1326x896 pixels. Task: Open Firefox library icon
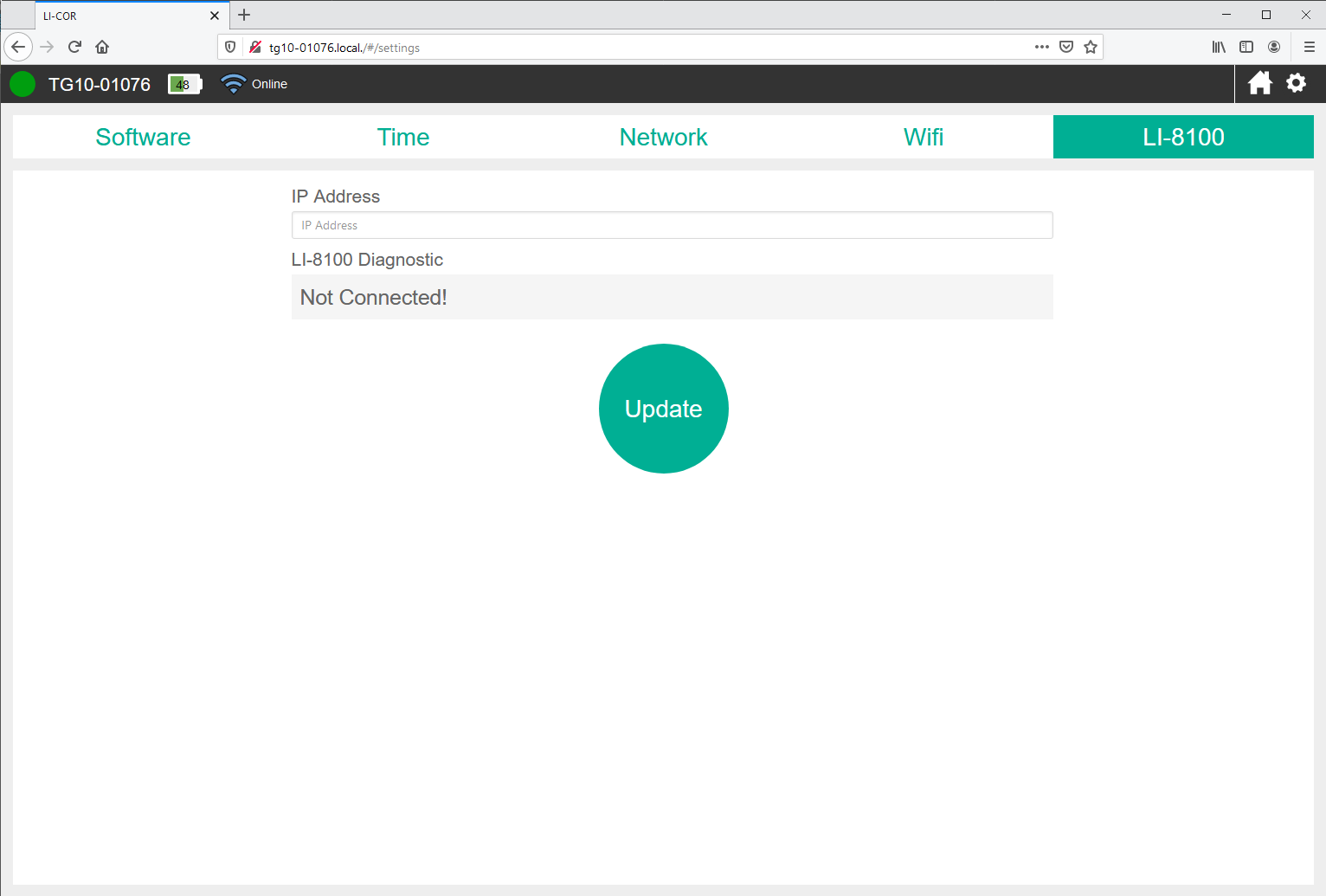tap(1219, 47)
